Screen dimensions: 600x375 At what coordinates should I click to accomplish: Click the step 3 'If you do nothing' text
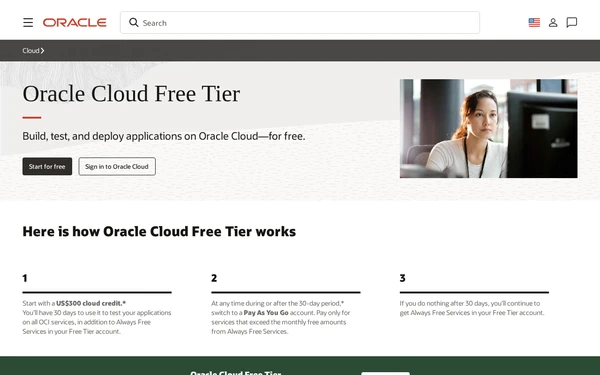[x=472, y=308]
